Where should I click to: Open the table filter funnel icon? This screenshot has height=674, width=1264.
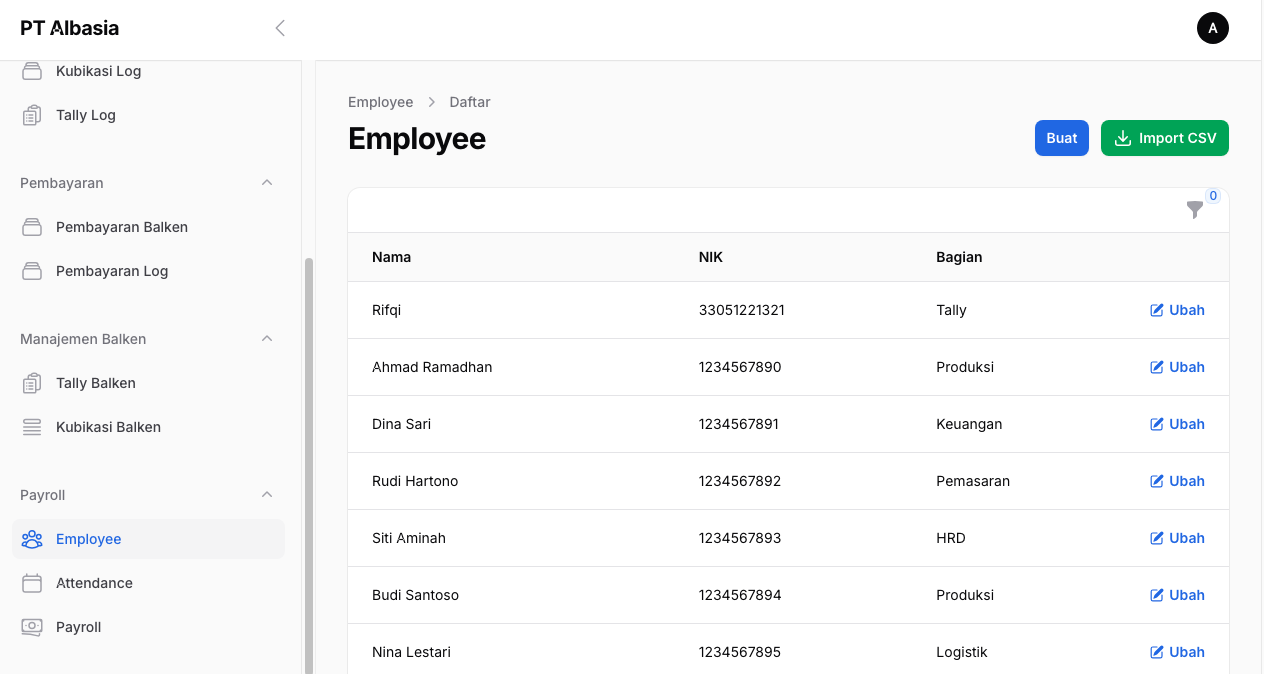(1194, 210)
